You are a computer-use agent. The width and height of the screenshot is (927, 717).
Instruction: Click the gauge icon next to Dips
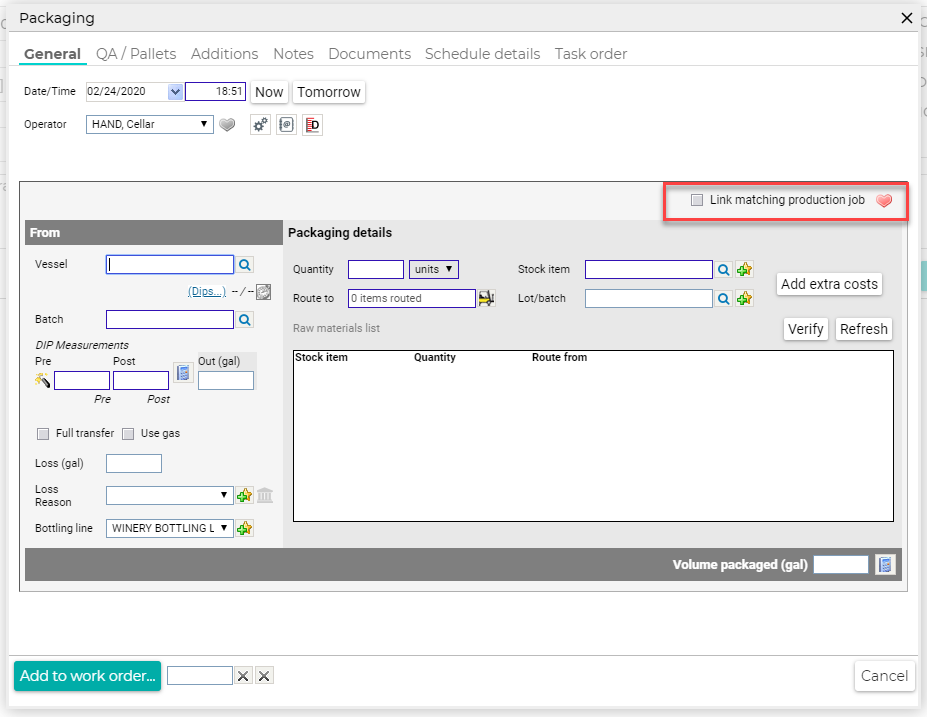coord(264,292)
